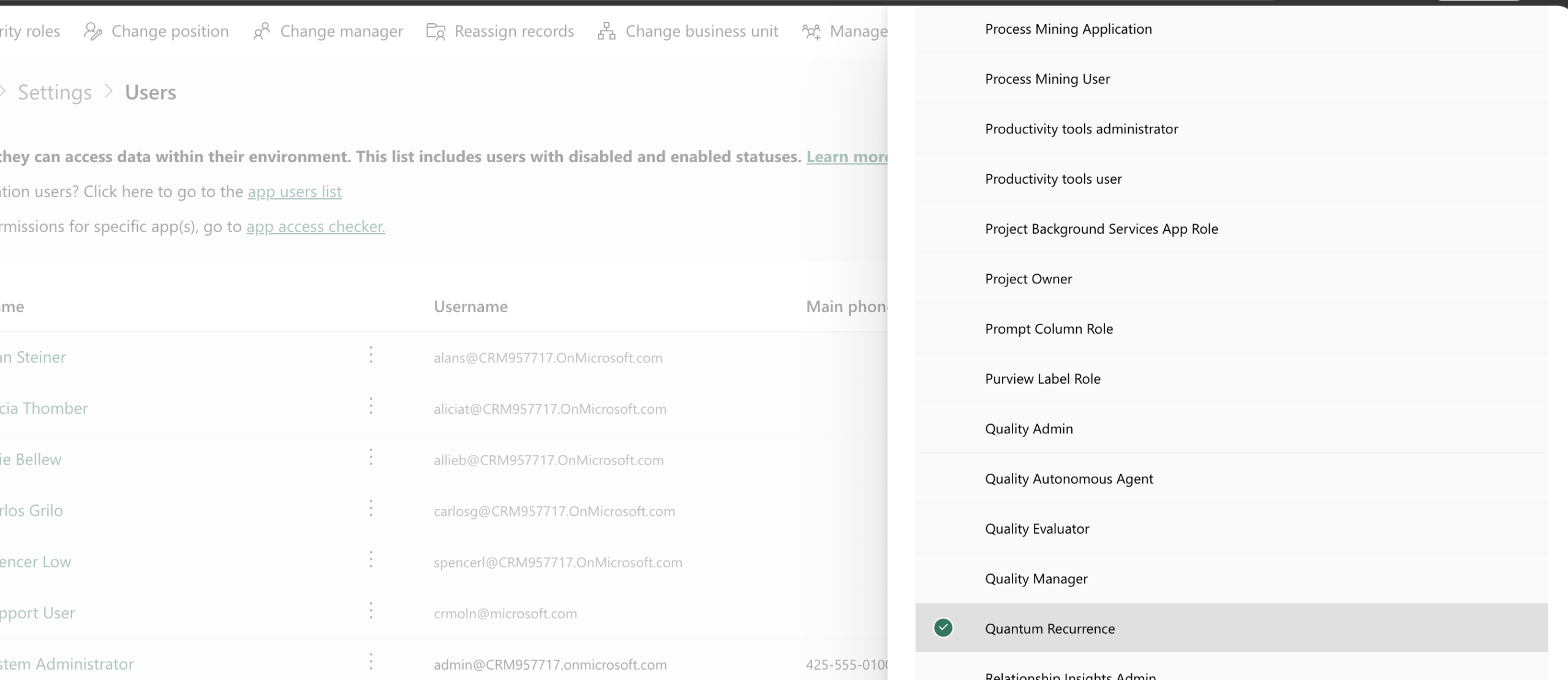The height and width of the screenshot is (680, 1568).
Task: Open the more options dots for crmoln
Action: (x=371, y=611)
